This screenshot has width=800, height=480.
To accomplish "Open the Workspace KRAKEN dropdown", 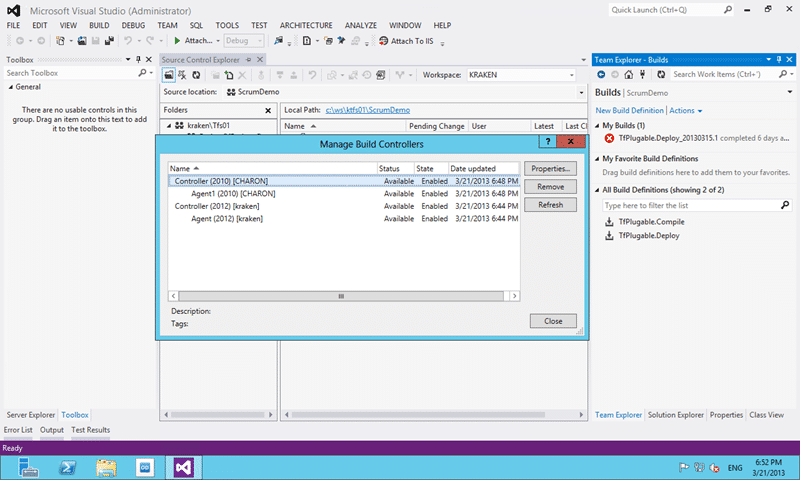I will [571, 75].
